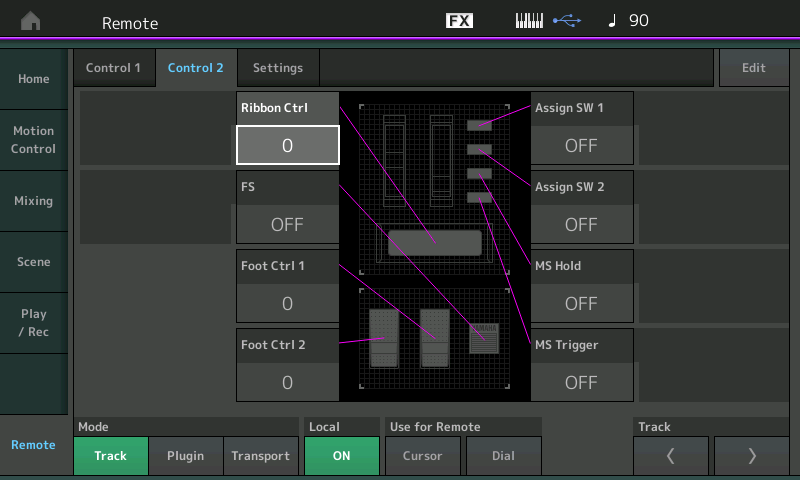Toggle the MS Hold OFF value
This screenshot has width=800, height=480.
click(x=581, y=303)
